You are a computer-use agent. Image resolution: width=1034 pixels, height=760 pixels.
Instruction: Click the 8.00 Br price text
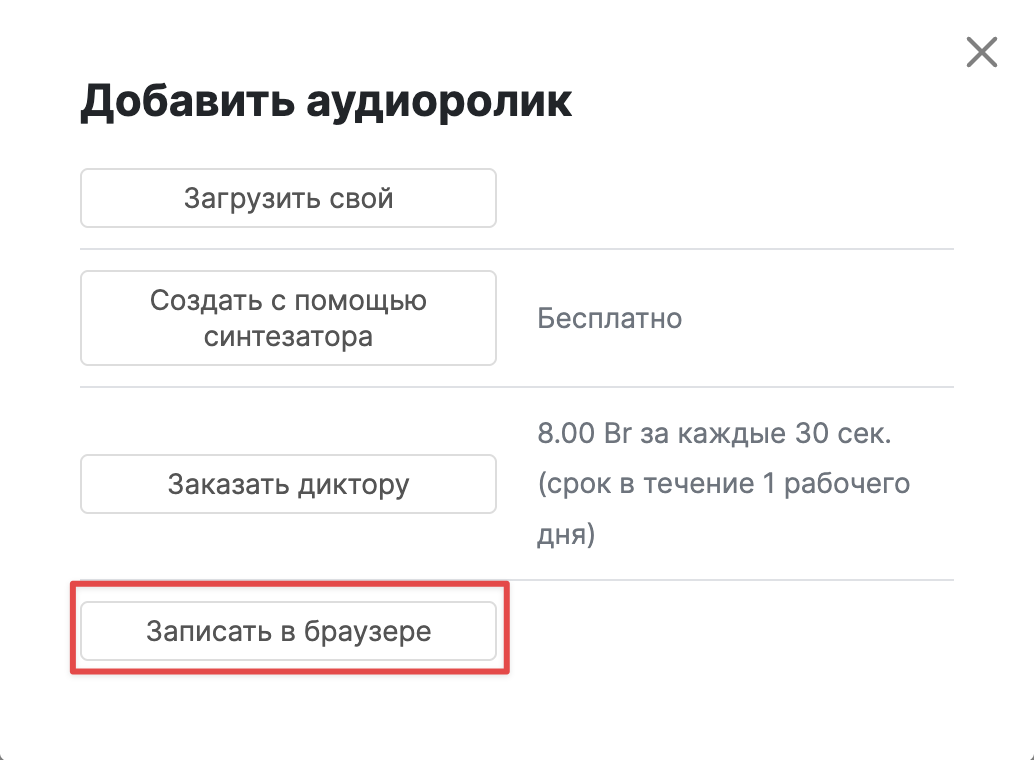point(584,433)
